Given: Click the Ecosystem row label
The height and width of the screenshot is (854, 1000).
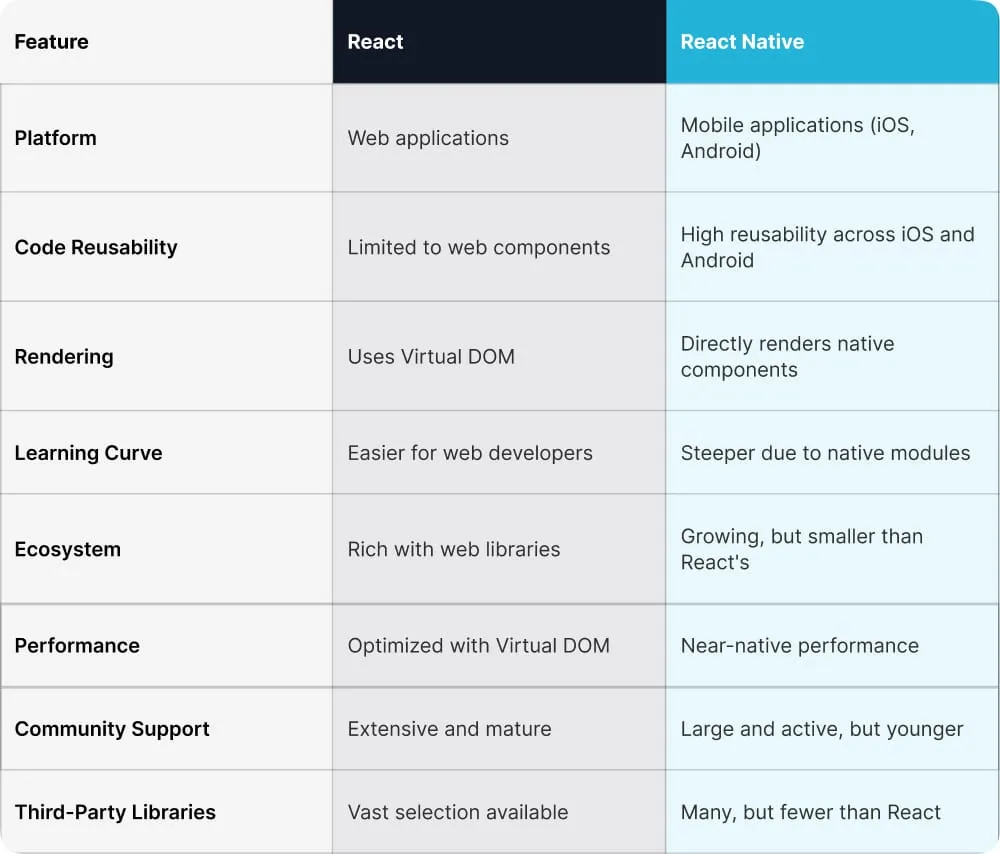Looking at the screenshot, I should (x=68, y=549).
